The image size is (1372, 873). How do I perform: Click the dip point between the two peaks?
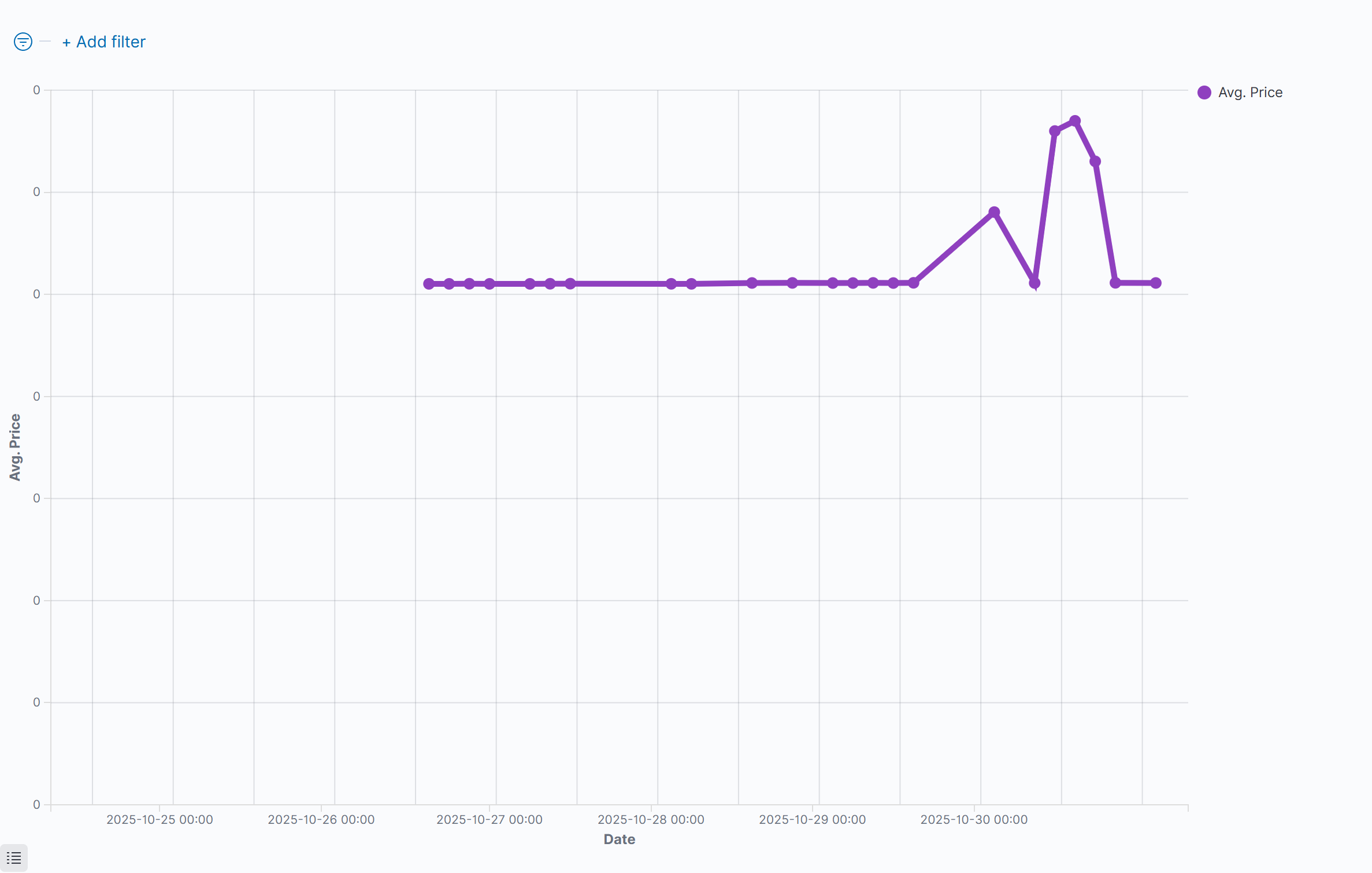tap(1034, 283)
